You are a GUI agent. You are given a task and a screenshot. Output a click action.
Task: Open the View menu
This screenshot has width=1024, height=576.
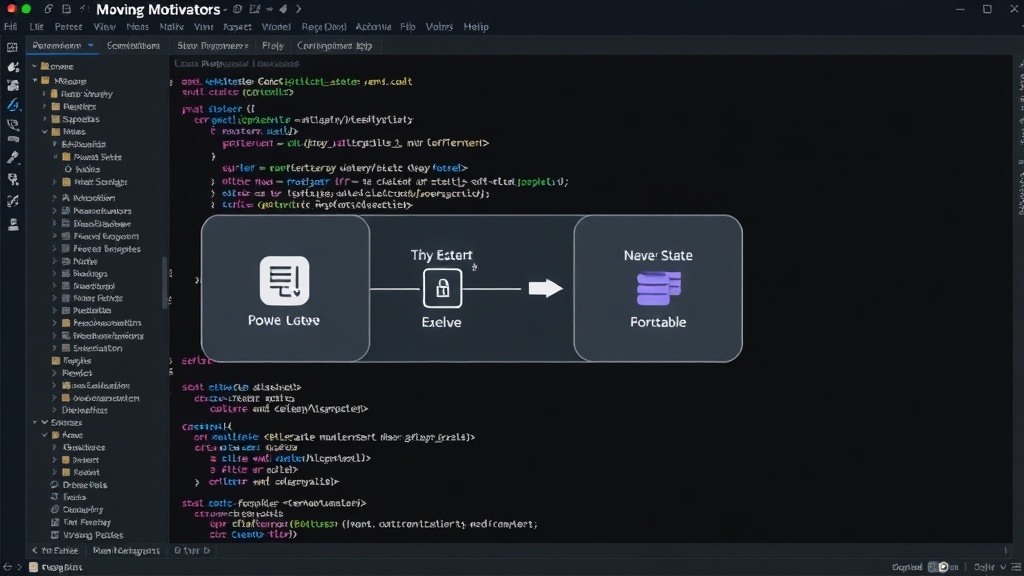(104, 27)
